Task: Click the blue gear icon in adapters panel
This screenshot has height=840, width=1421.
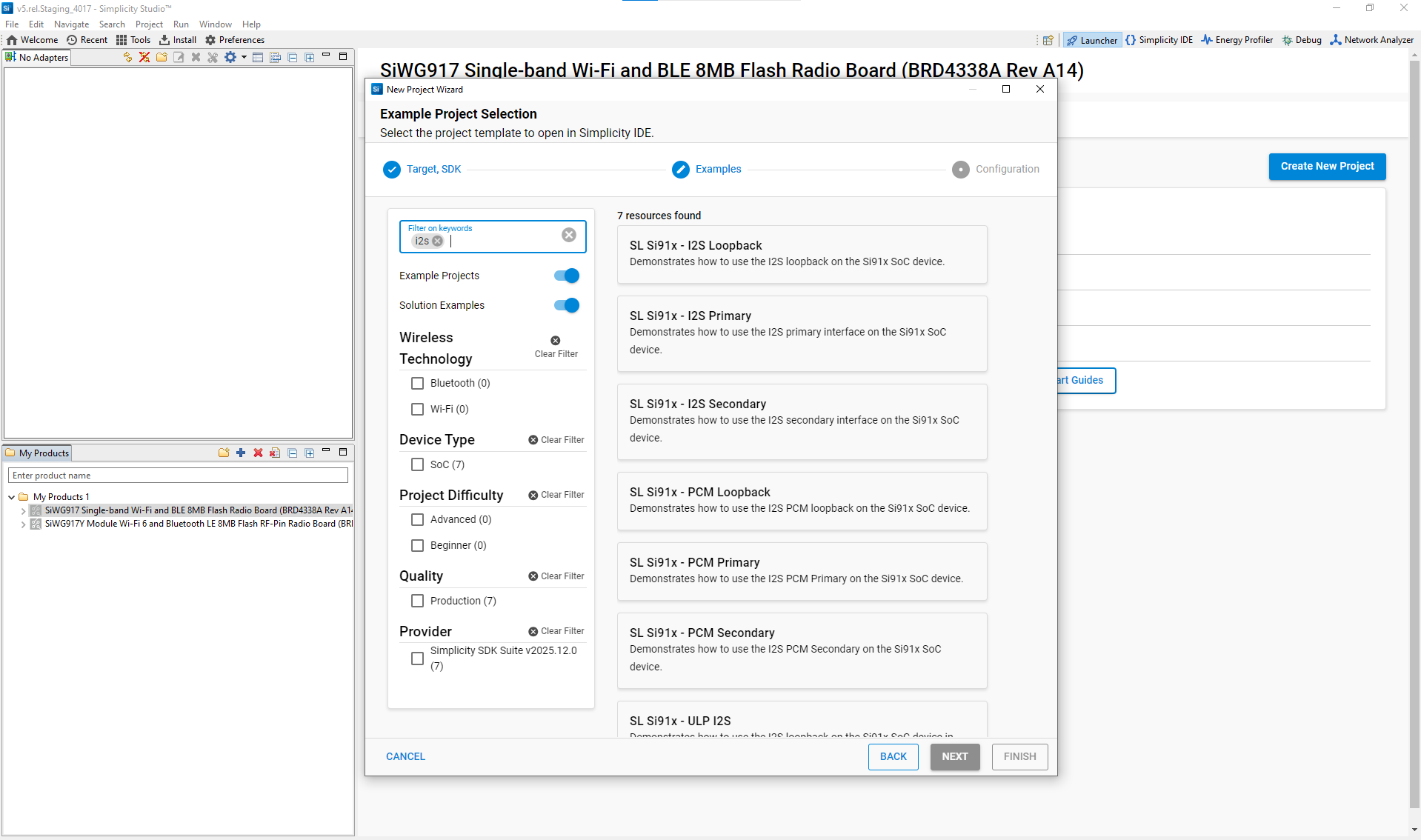Action: [230, 57]
